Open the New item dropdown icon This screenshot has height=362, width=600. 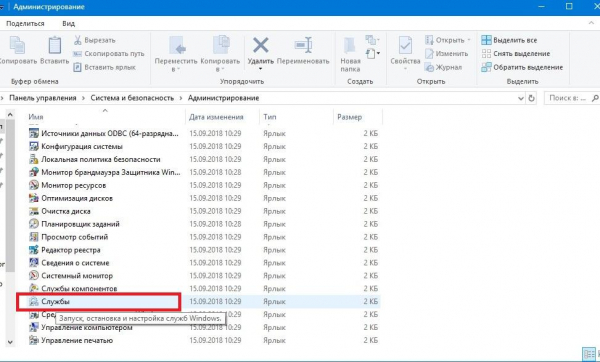tap(372, 40)
